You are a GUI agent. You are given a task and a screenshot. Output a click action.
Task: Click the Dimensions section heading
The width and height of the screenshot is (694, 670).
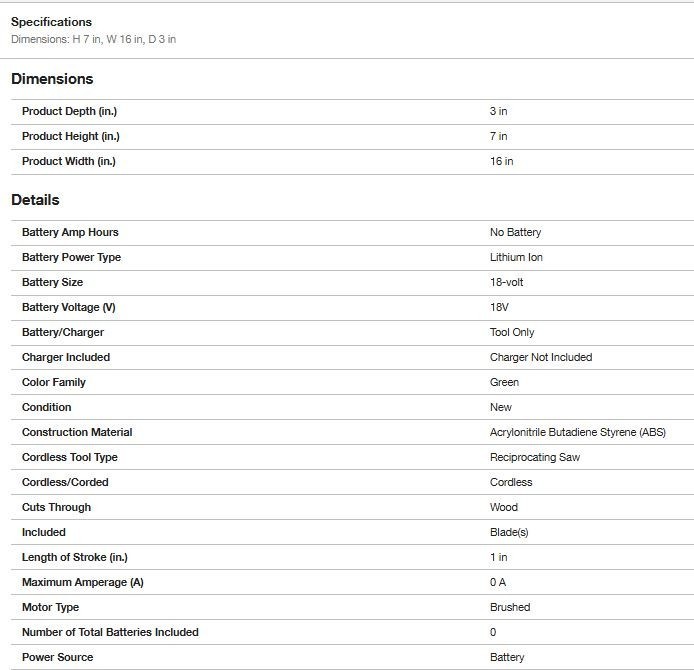pos(52,79)
